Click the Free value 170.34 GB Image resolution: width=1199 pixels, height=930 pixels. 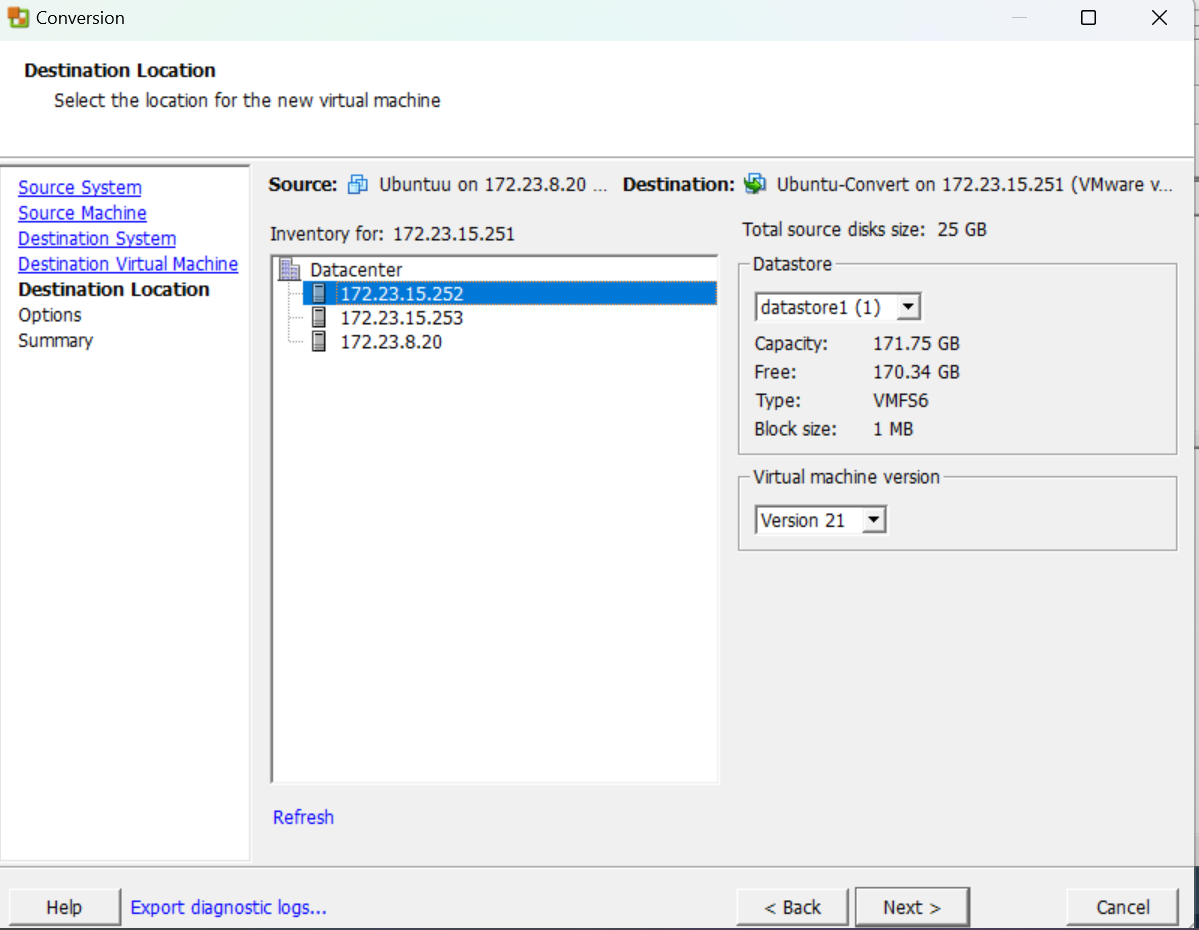916,372
